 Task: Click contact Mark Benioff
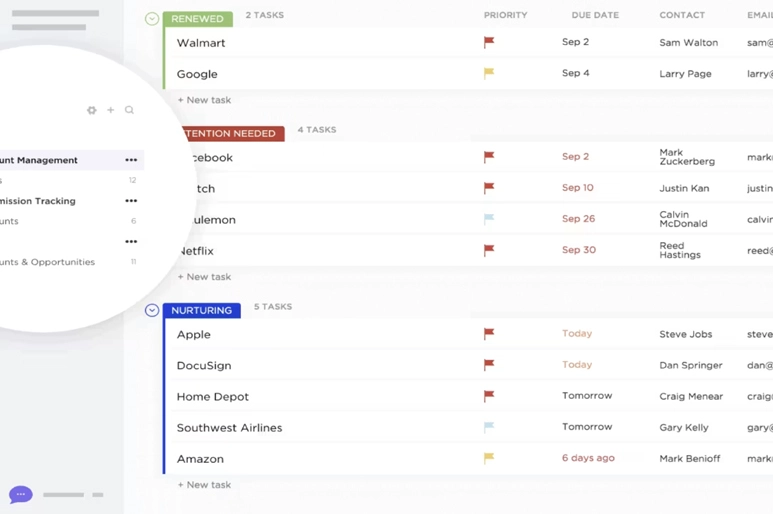tap(690, 458)
